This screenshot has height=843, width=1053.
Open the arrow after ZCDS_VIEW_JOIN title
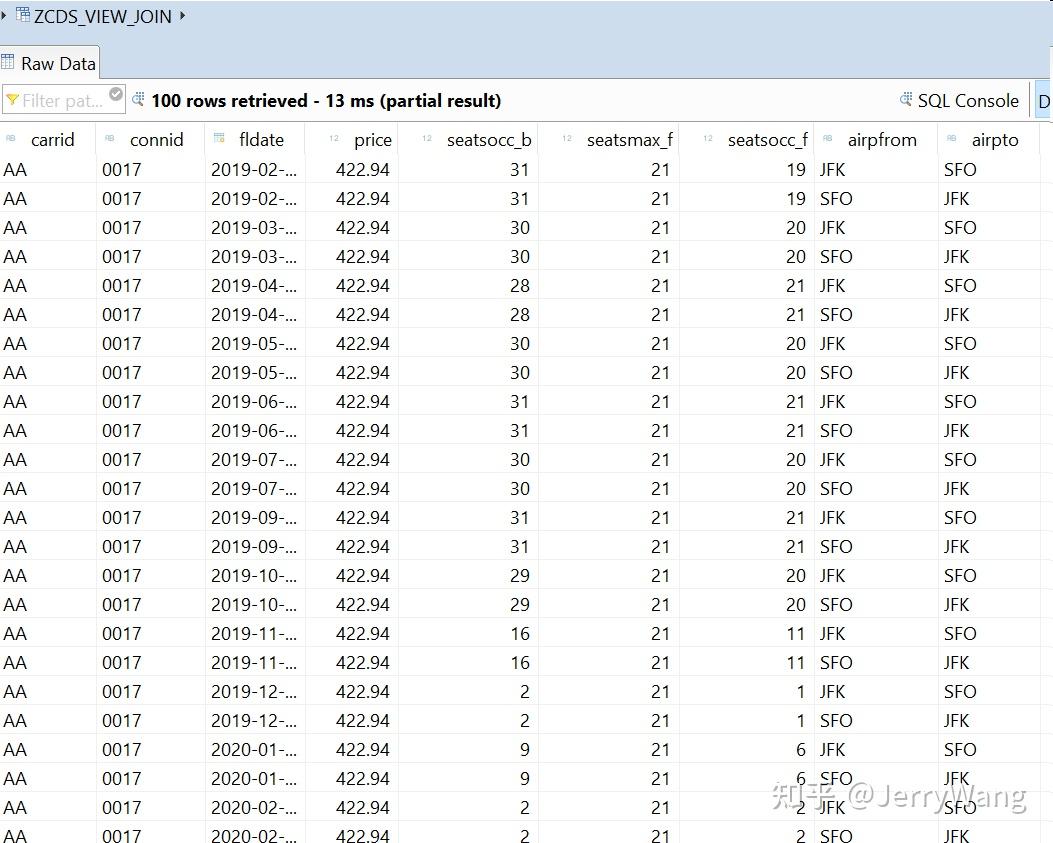pos(182,15)
